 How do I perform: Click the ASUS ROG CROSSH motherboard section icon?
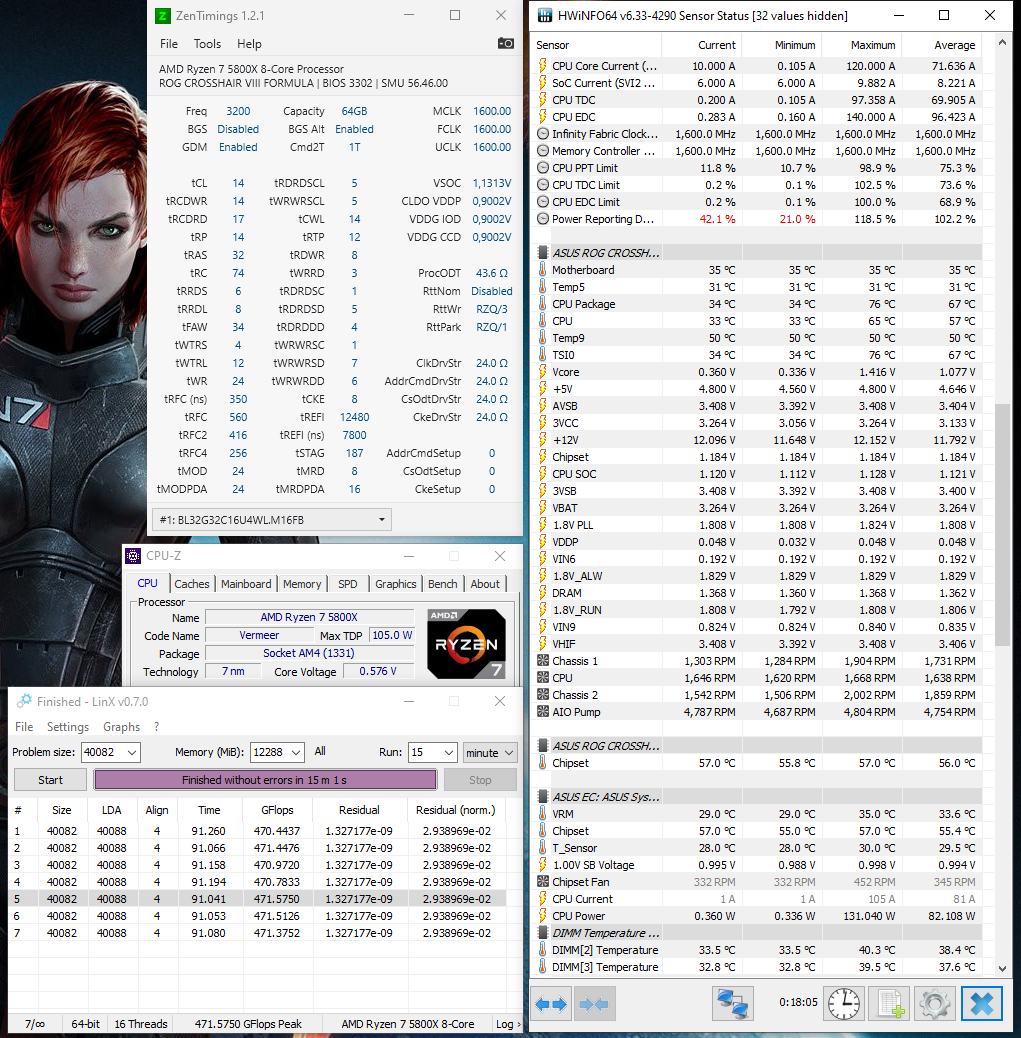click(542, 253)
